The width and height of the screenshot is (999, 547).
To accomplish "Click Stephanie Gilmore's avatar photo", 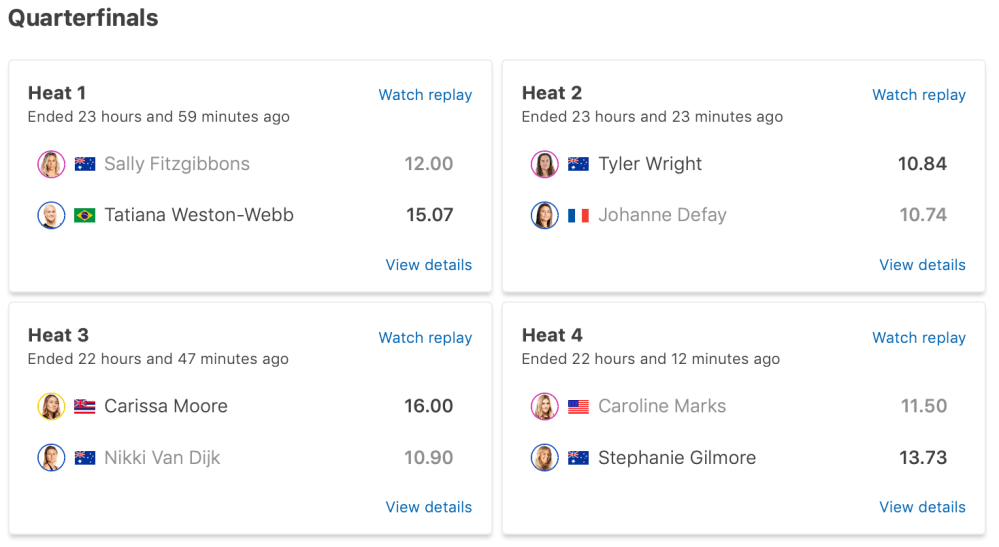I will point(544,458).
